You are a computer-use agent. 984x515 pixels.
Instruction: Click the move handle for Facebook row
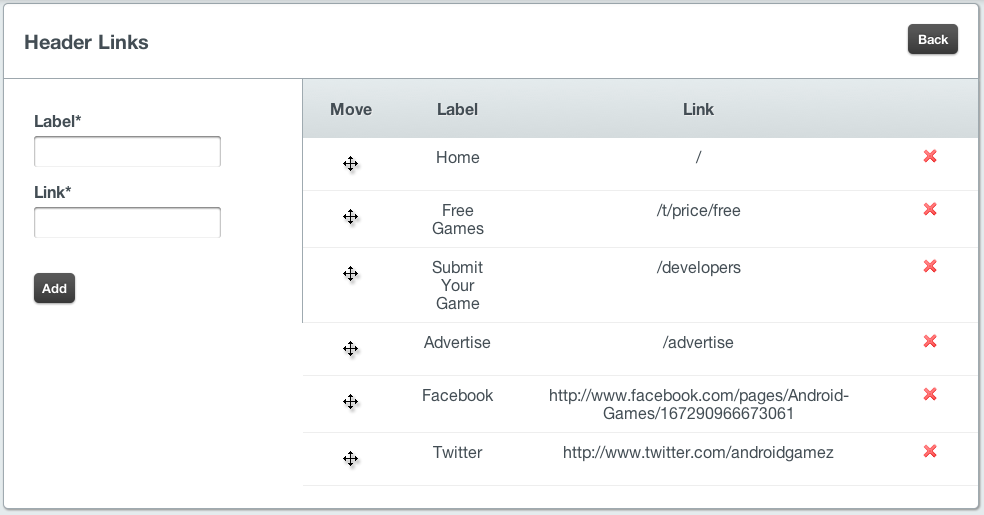point(351,402)
